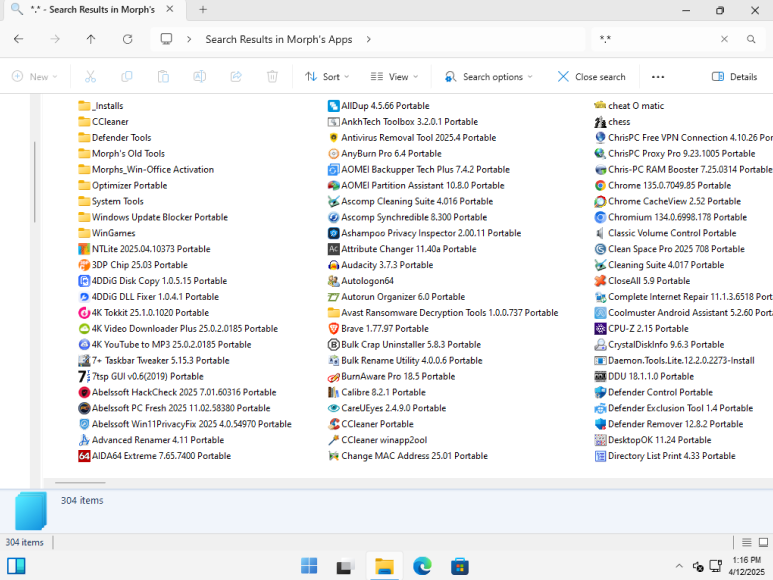Select Bulk Crap Uninstaller 5.8.3 Portable

[404, 344]
